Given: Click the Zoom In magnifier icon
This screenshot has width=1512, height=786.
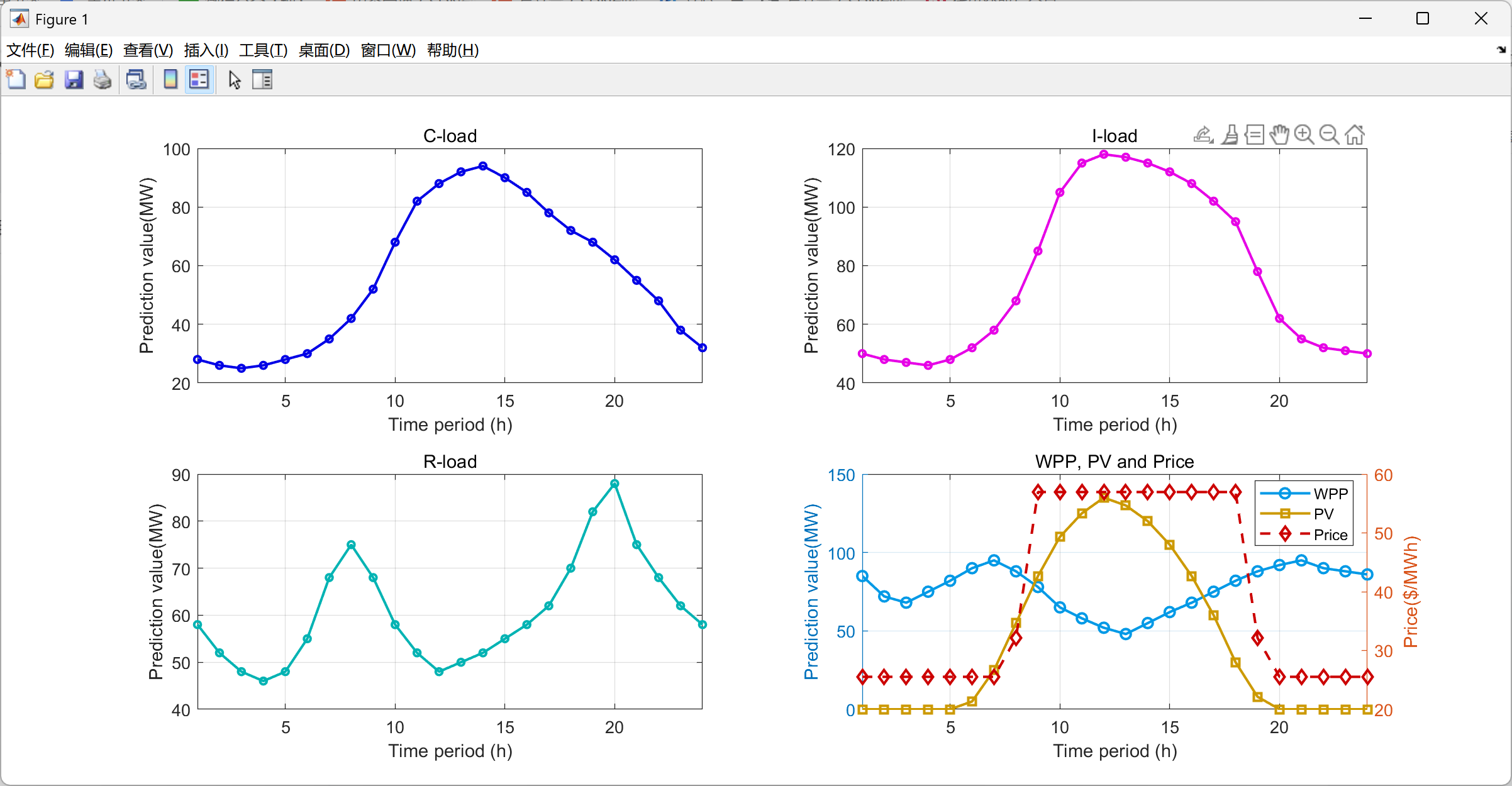Looking at the screenshot, I should coord(1304,135).
